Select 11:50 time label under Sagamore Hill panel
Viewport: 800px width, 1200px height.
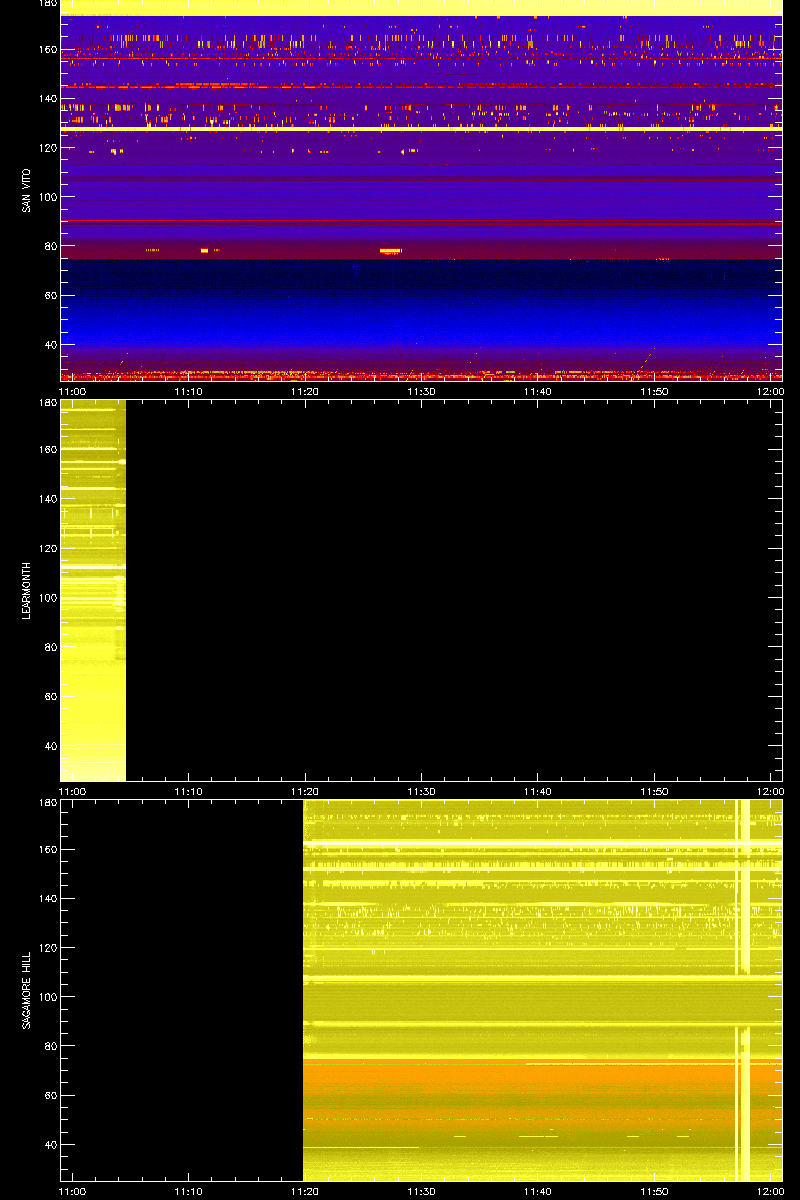coord(655,1191)
